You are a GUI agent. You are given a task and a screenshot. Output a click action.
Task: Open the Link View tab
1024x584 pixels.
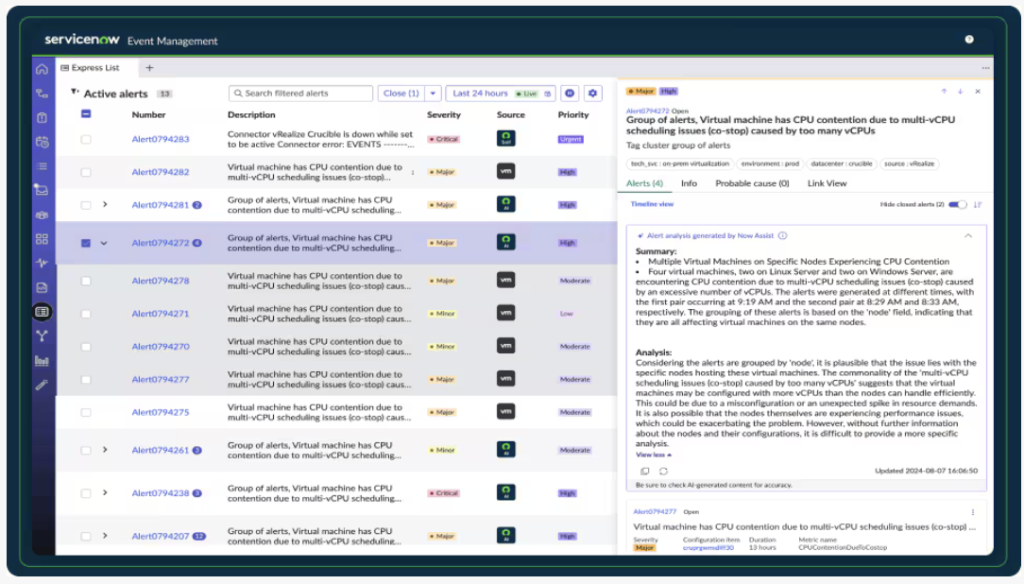827,184
